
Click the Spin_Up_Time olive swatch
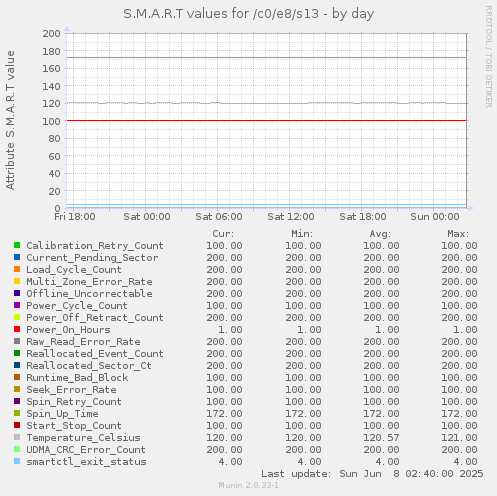pyautogui.click(x=17, y=413)
